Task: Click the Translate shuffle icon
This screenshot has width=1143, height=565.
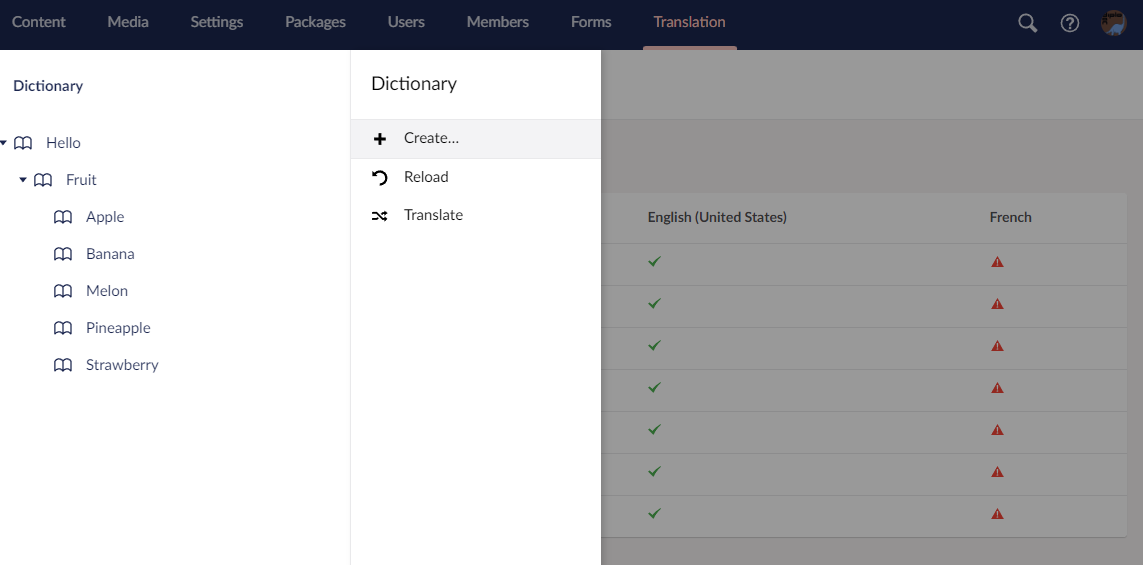Action: pos(380,216)
